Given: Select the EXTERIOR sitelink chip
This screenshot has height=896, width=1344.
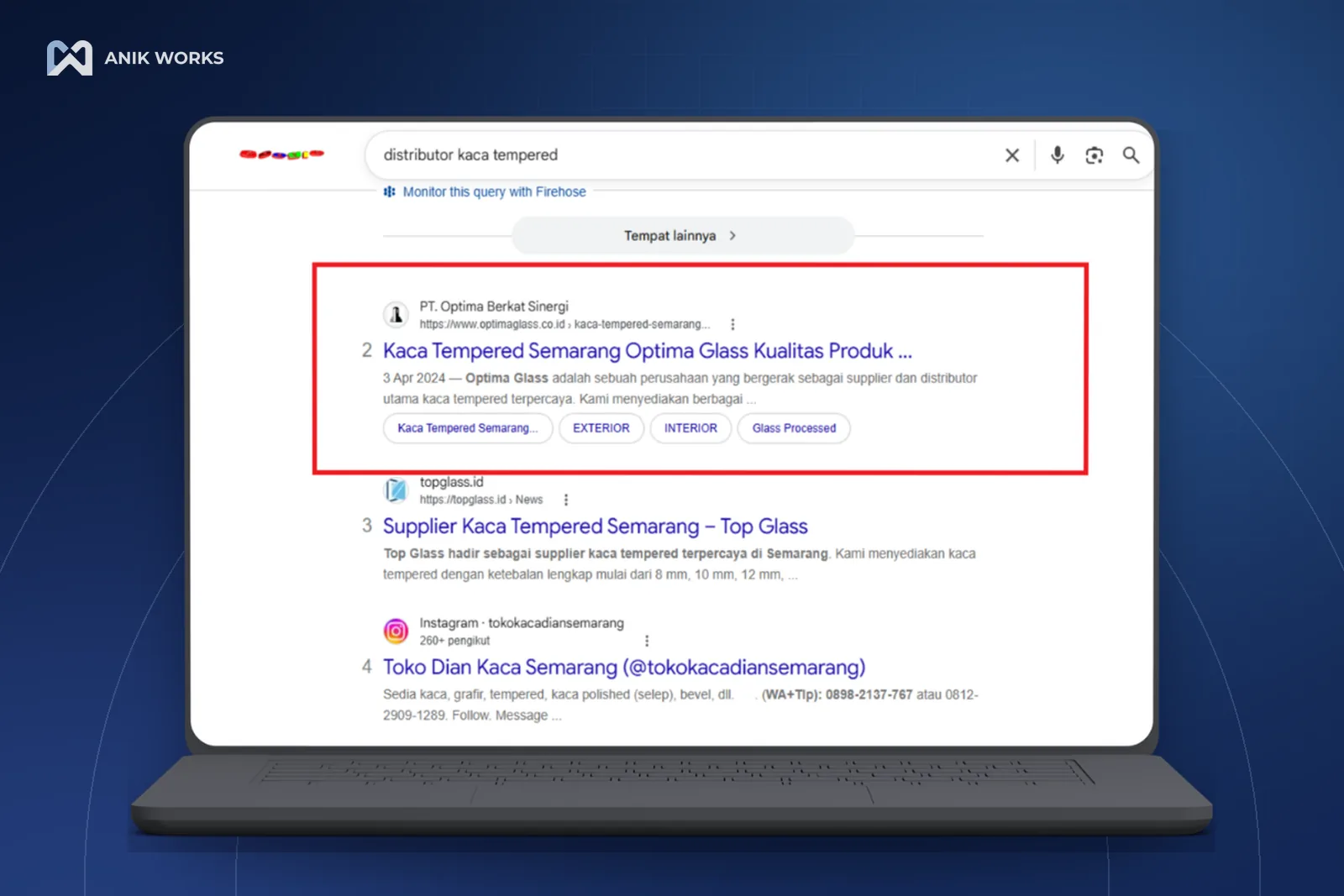Looking at the screenshot, I should point(601,428).
